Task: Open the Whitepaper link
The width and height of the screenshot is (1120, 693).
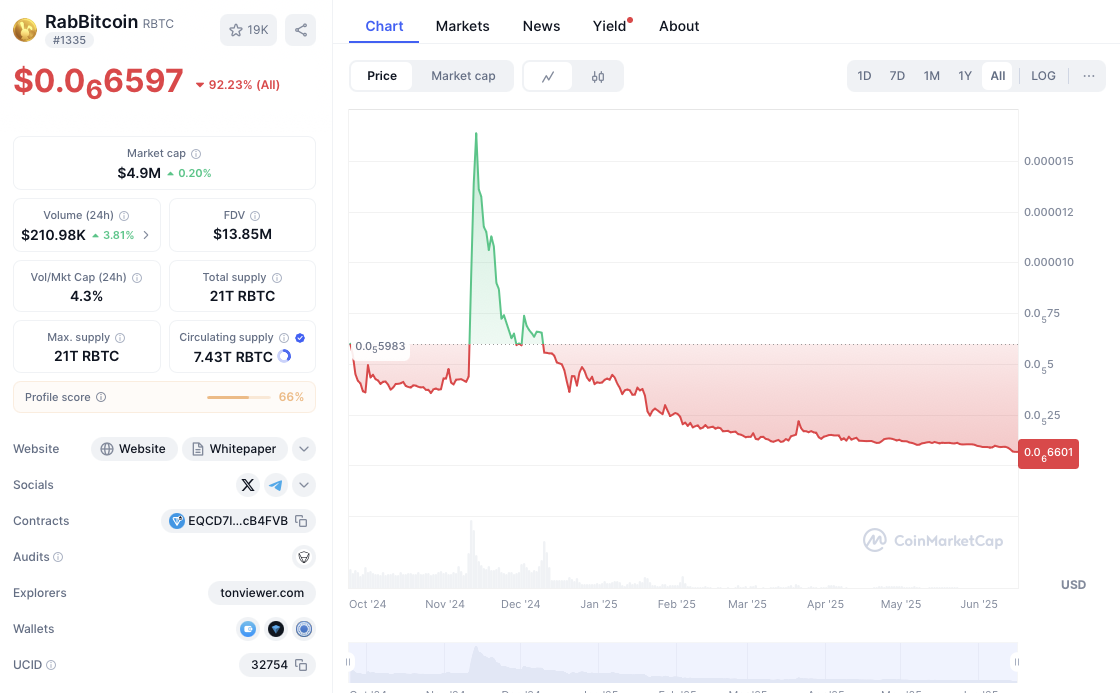Action: (x=235, y=449)
